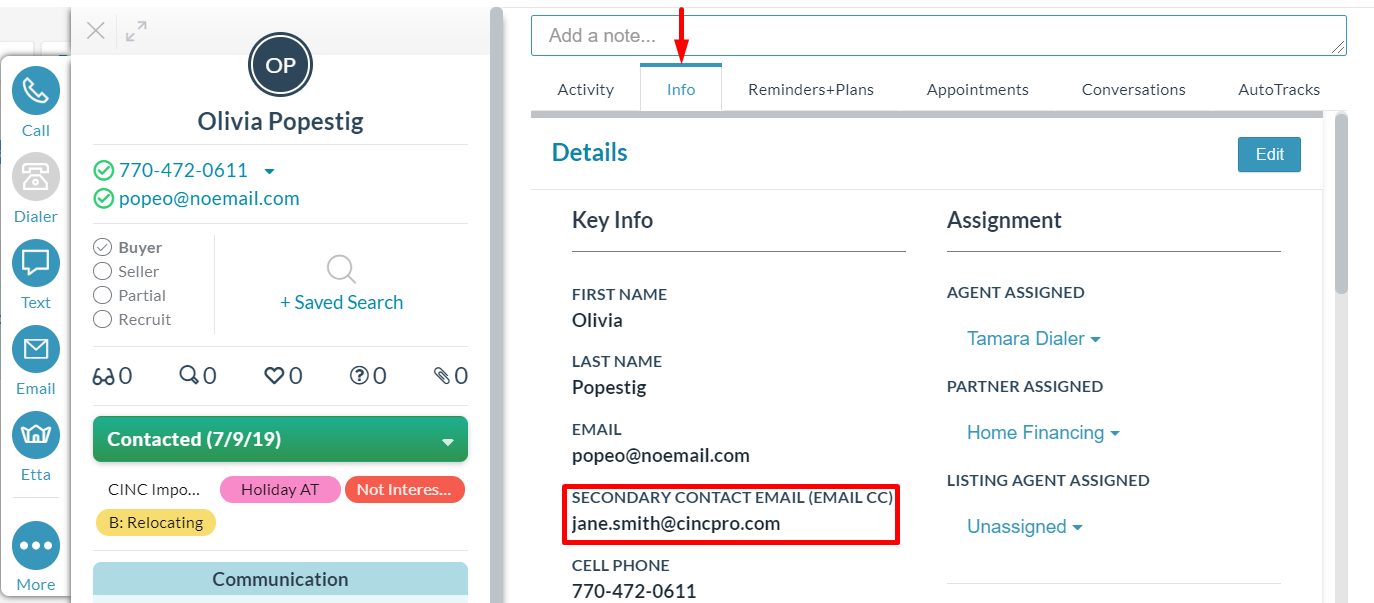Switch to the Activity tab

pyautogui.click(x=585, y=90)
